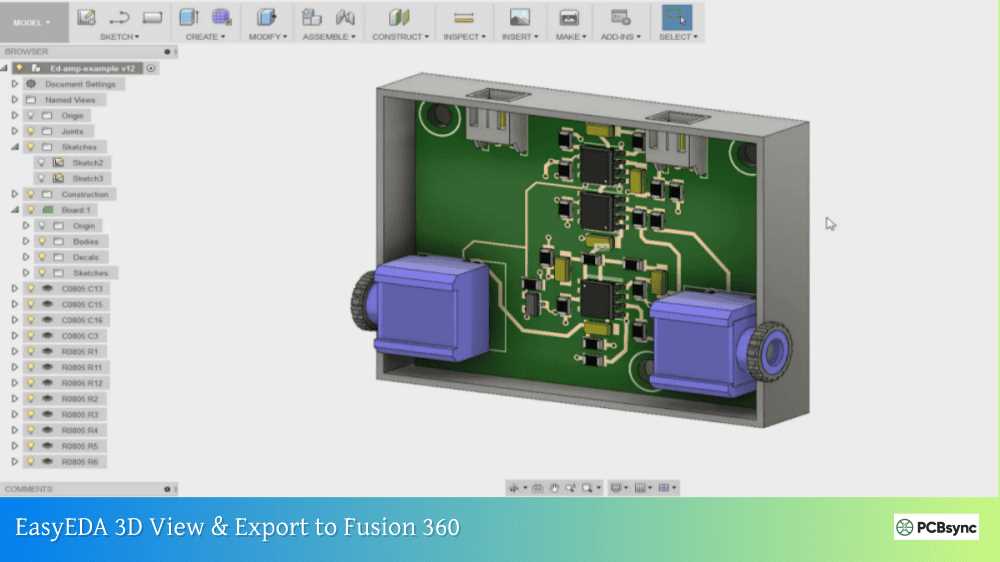Open the CONSTRUCT menu
The height and width of the screenshot is (562, 1000).
(401, 37)
